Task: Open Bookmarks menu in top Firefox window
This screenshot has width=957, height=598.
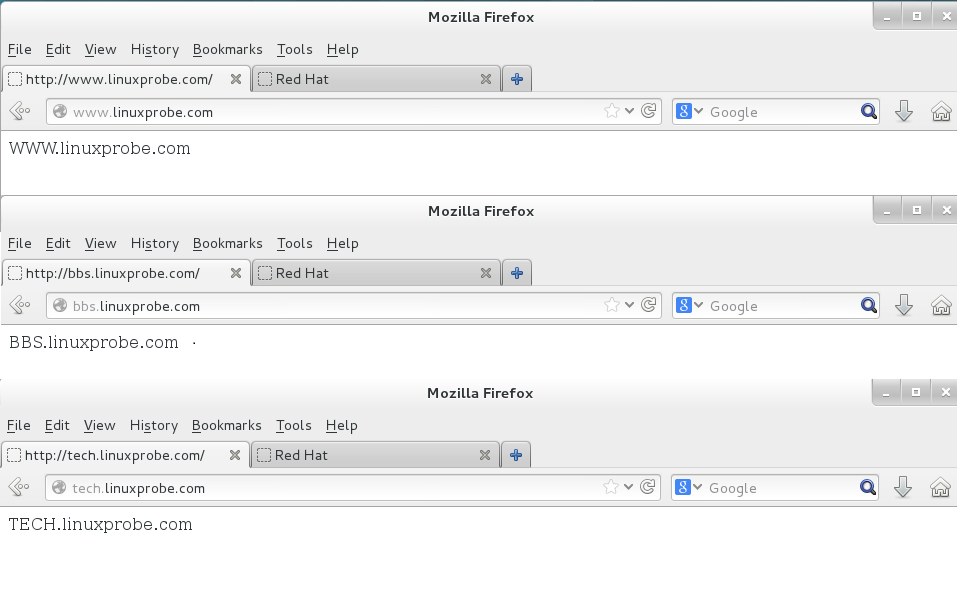Action: [227, 49]
